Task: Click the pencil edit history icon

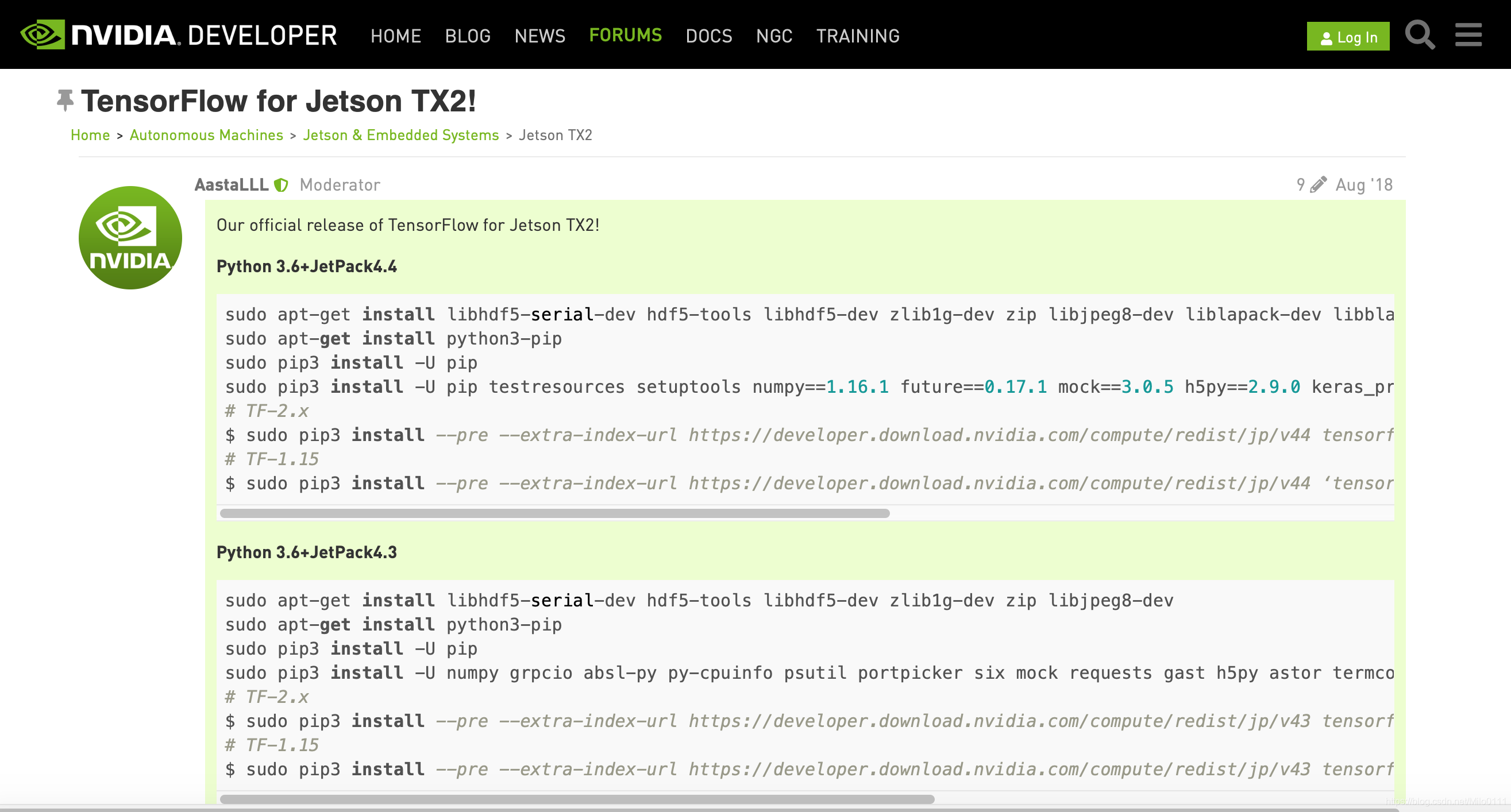Action: pyautogui.click(x=1318, y=185)
